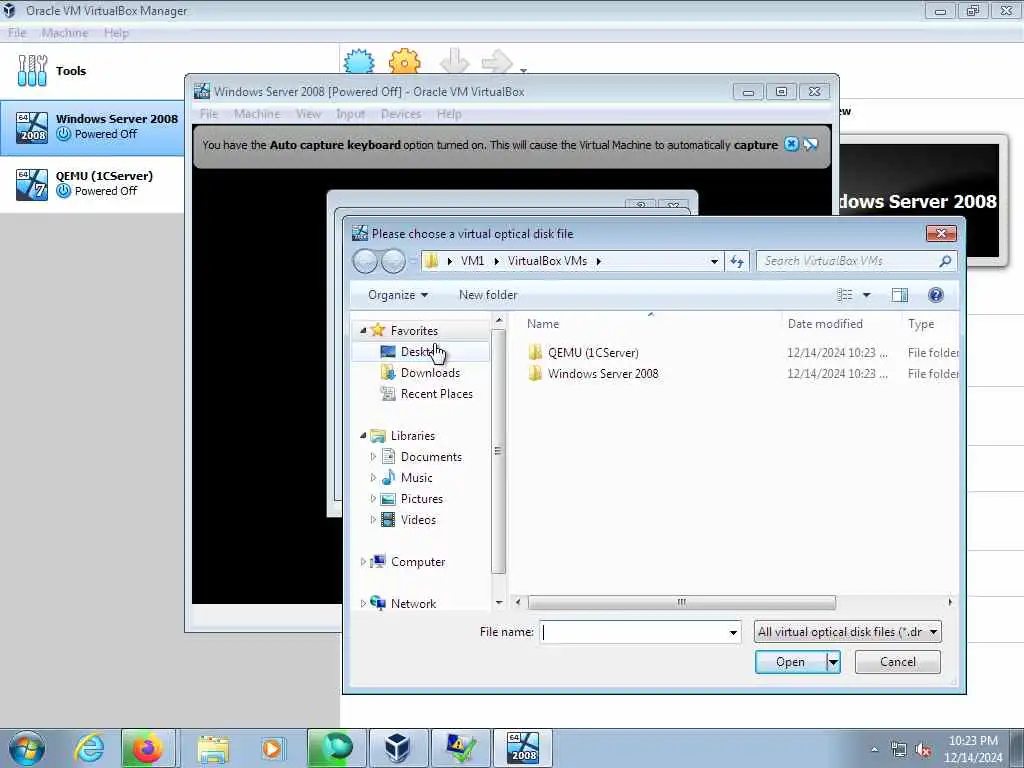This screenshot has height=768, width=1024.
Task: Change view using the view icon
Action: coord(844,295)
